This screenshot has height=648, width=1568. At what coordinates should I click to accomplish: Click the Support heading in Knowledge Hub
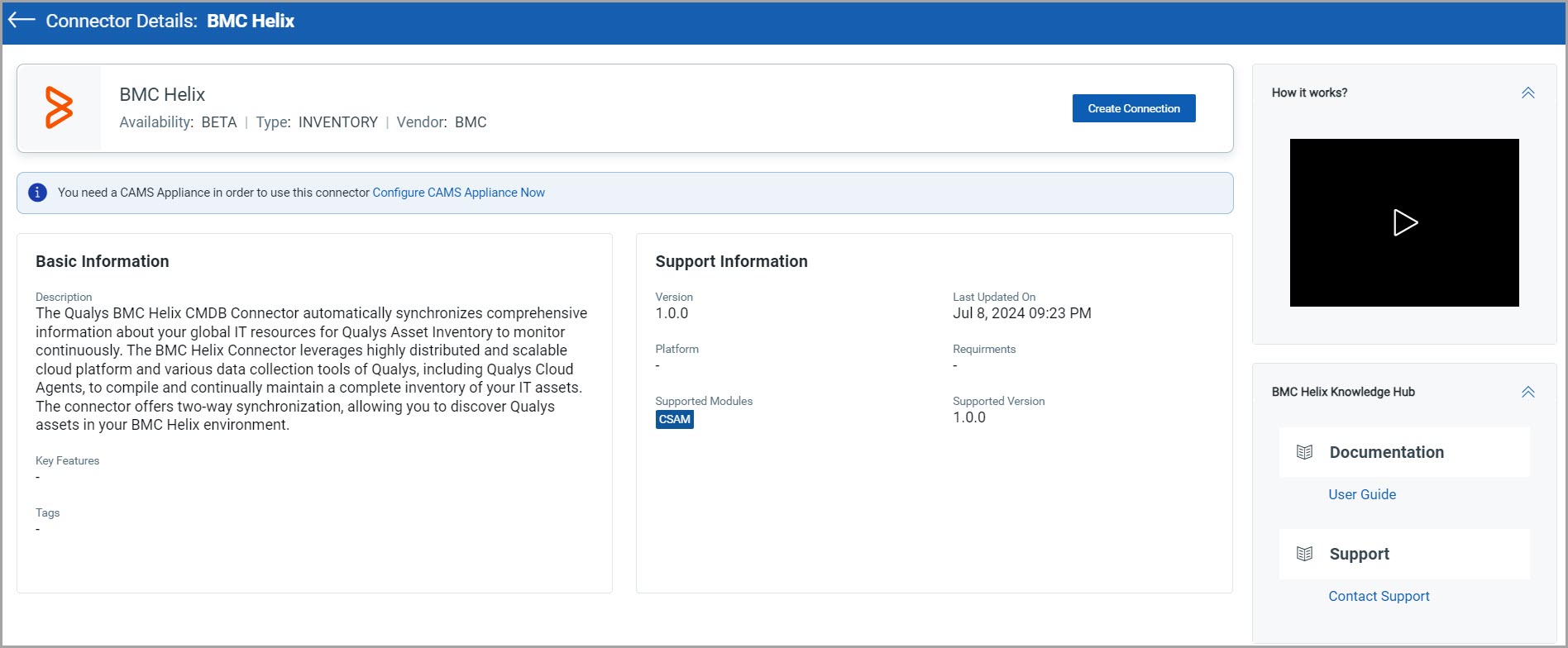(1359, 554)
